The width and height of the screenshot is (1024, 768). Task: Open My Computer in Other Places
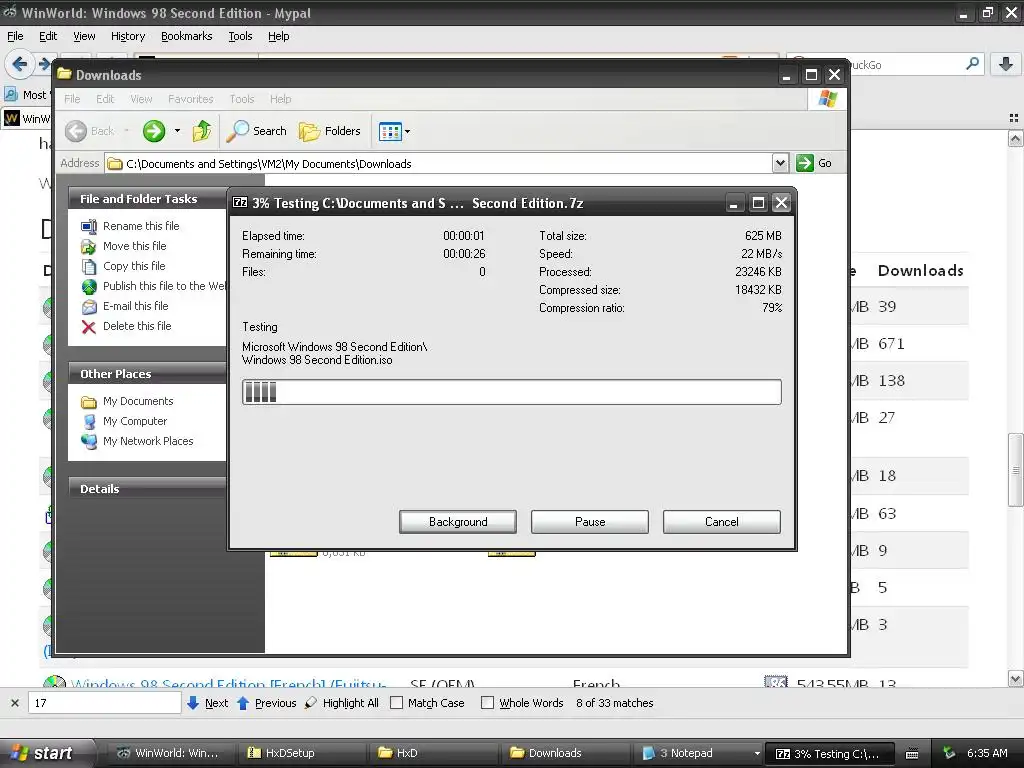click(x=135, y=421)
